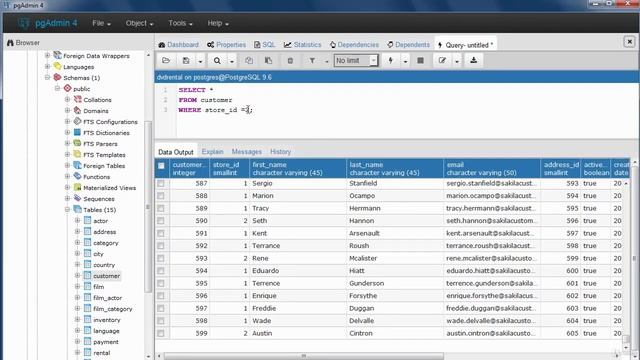Click the Stop query square icon
The height and width of the screenshot is (360, 640).
tap(420, 60)
